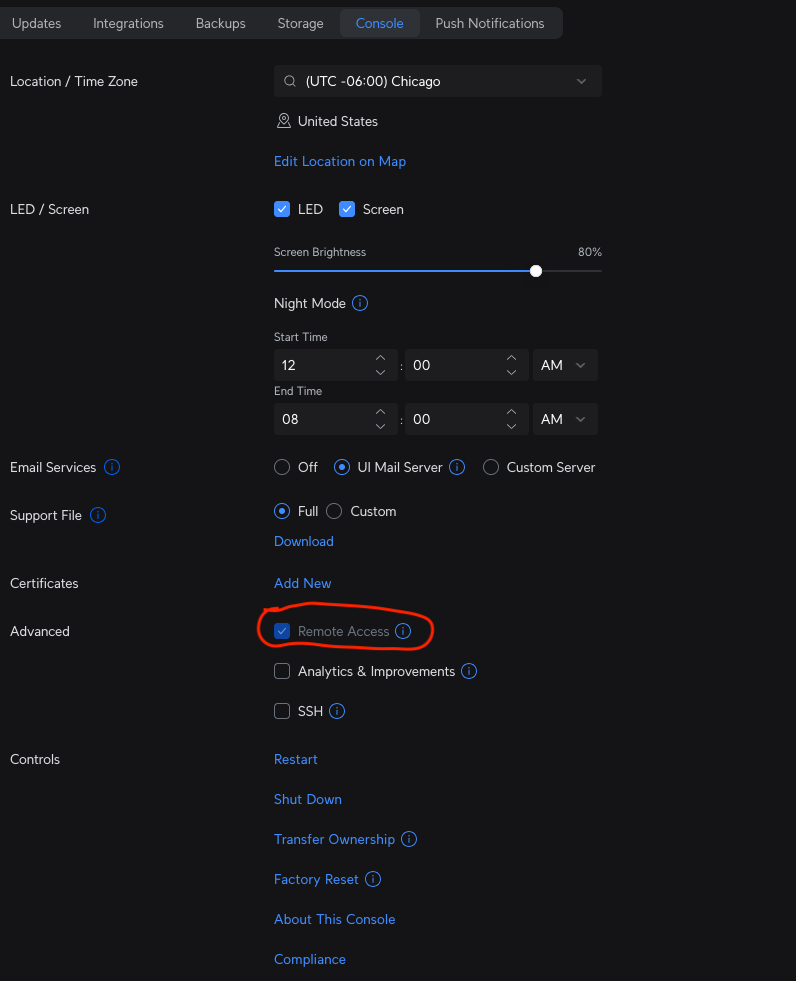Click the Transfer Ownership info icon
This screenshot has width=796, height=981.
pyautogui.click(x=409, y=839)
